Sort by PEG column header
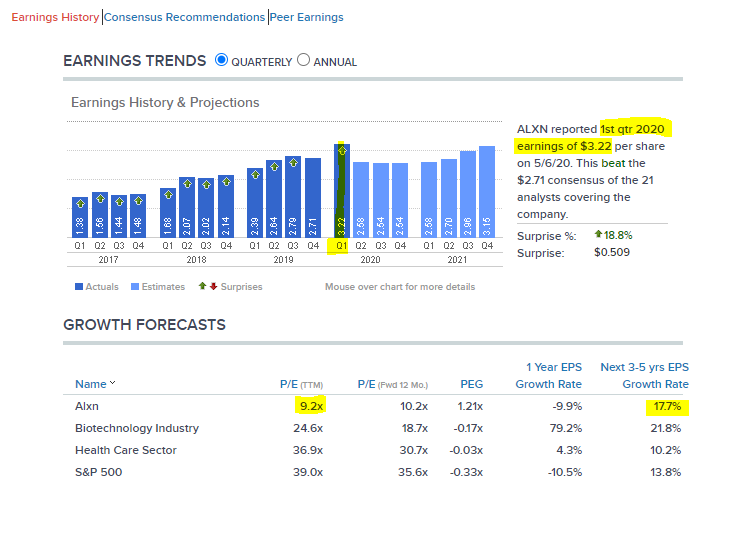This screenshot has height=550, width=748. click(471, 384)
